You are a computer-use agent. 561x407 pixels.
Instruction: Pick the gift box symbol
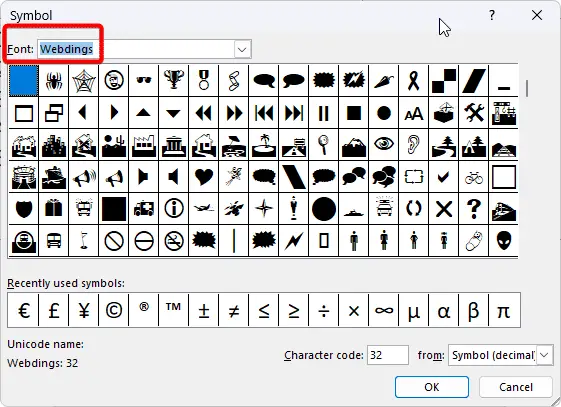[54, 209]
